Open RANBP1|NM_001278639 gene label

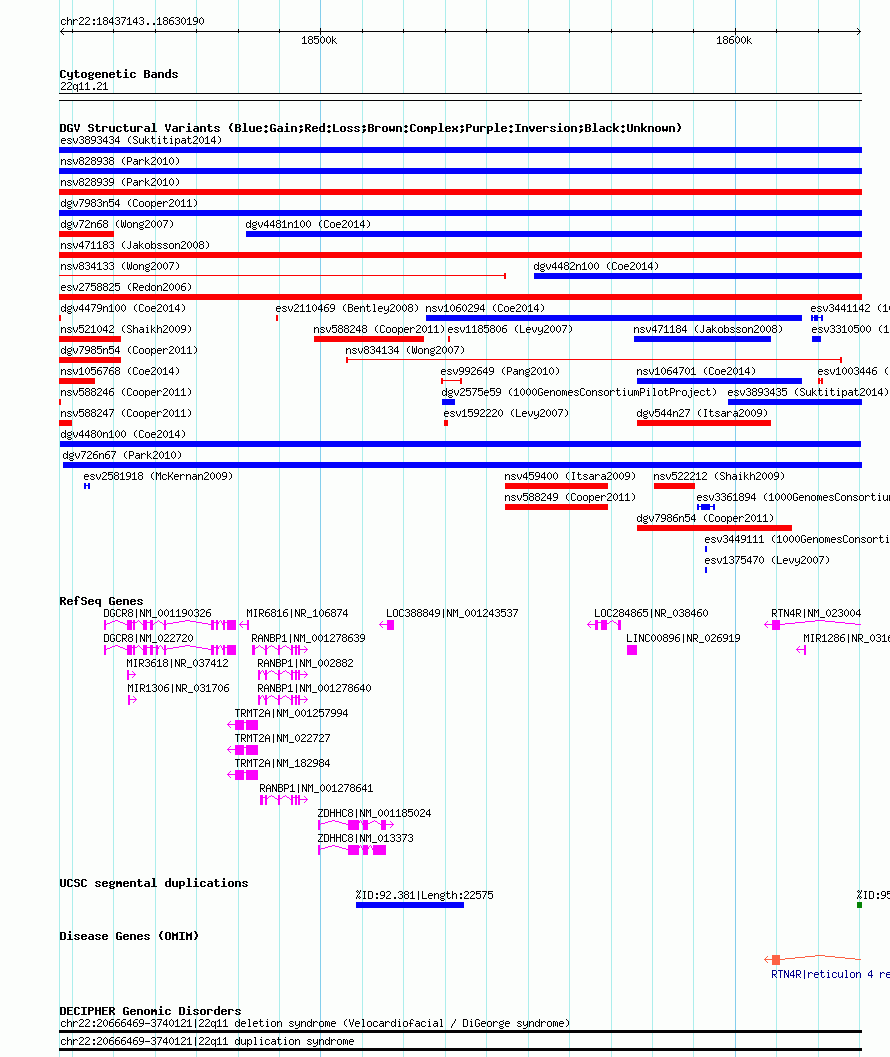pyautogui.click(x=308, y=638)
